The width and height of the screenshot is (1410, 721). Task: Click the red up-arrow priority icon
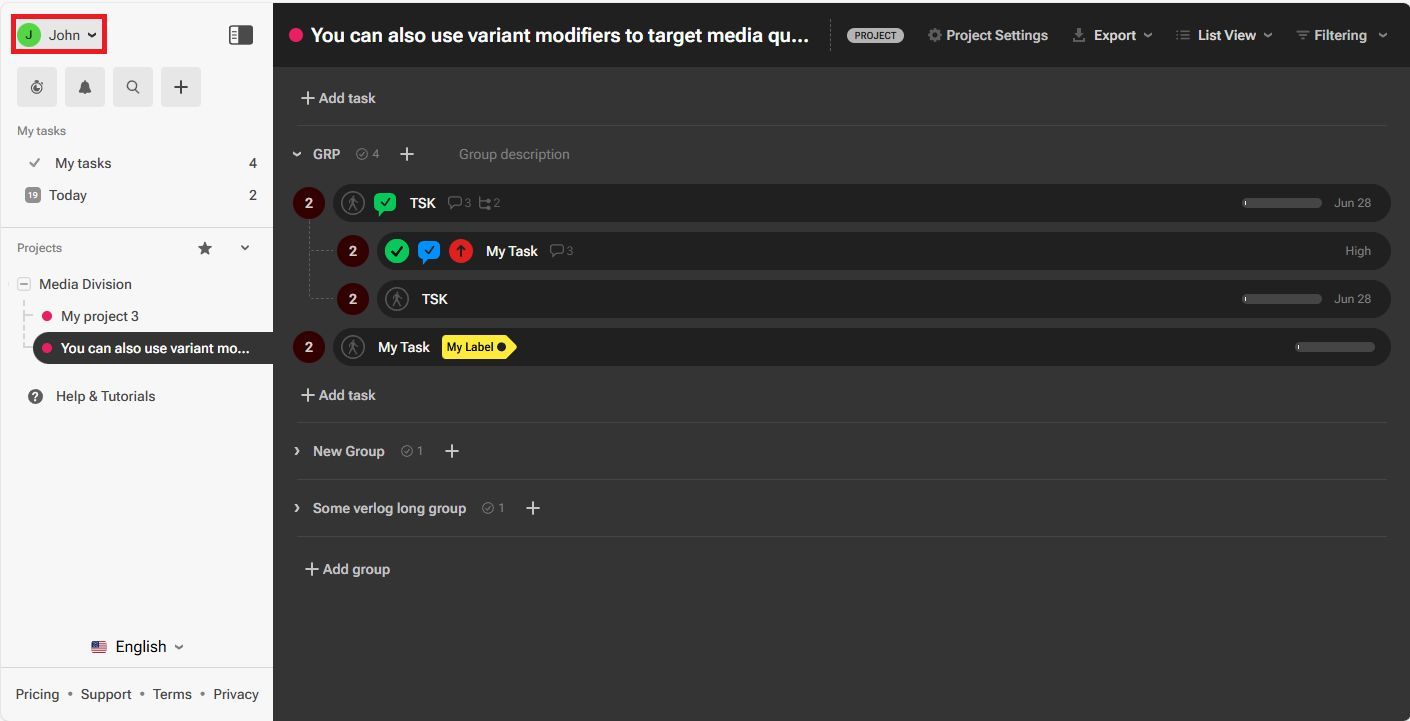[x=460, y=251]
